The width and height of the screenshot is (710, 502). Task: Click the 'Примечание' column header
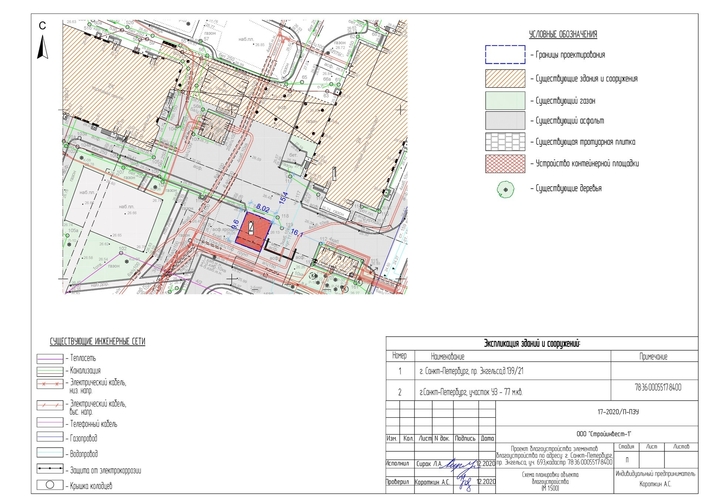[653, 356]
